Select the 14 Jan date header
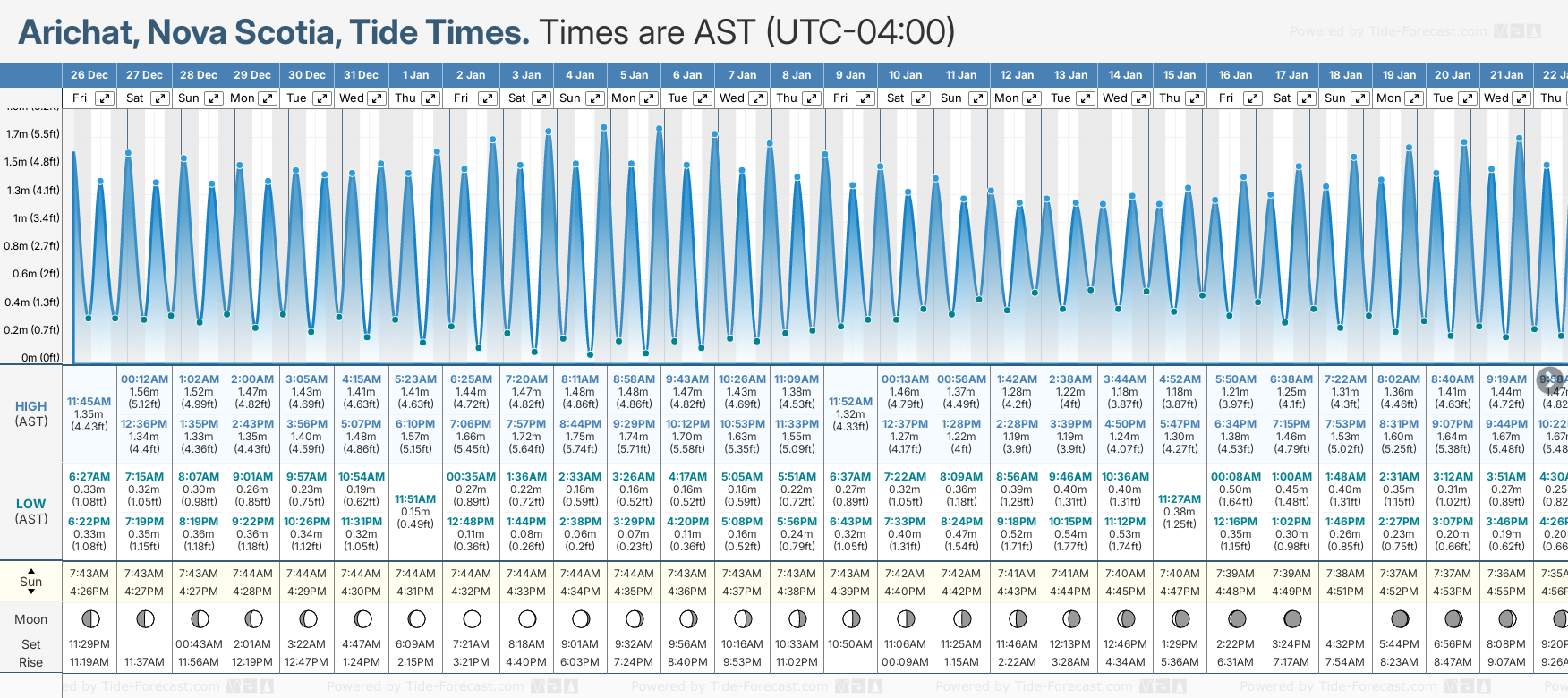The image size is (1568, 698). coord(1125,75)
